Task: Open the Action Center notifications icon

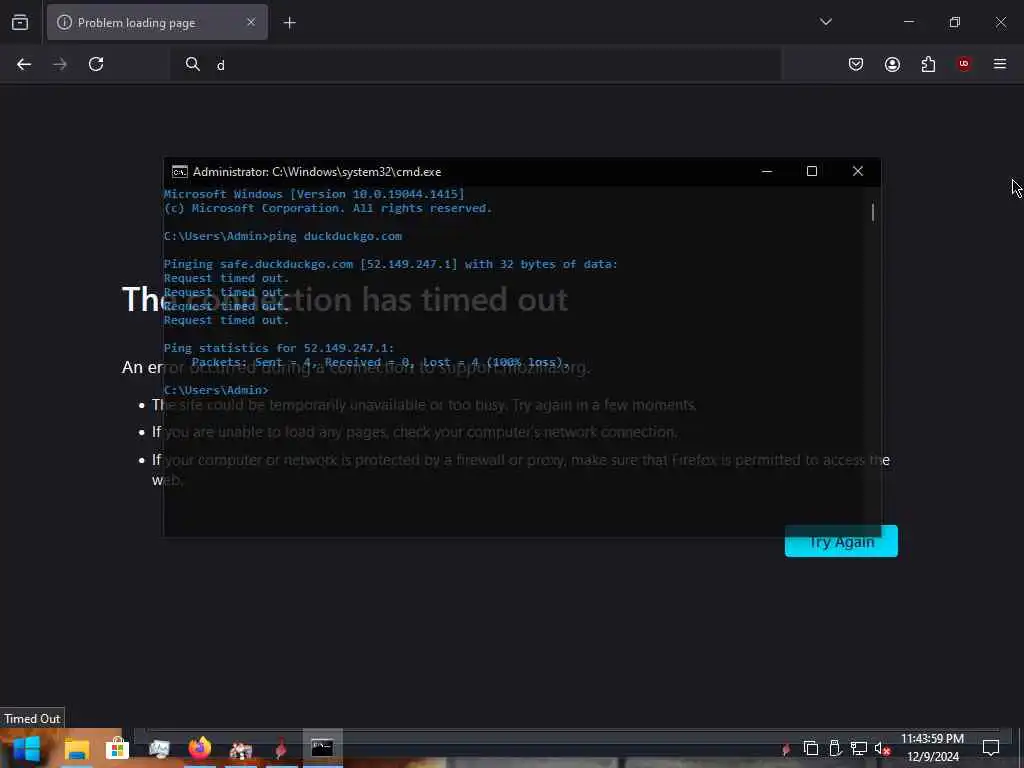Action: [991, 748]
